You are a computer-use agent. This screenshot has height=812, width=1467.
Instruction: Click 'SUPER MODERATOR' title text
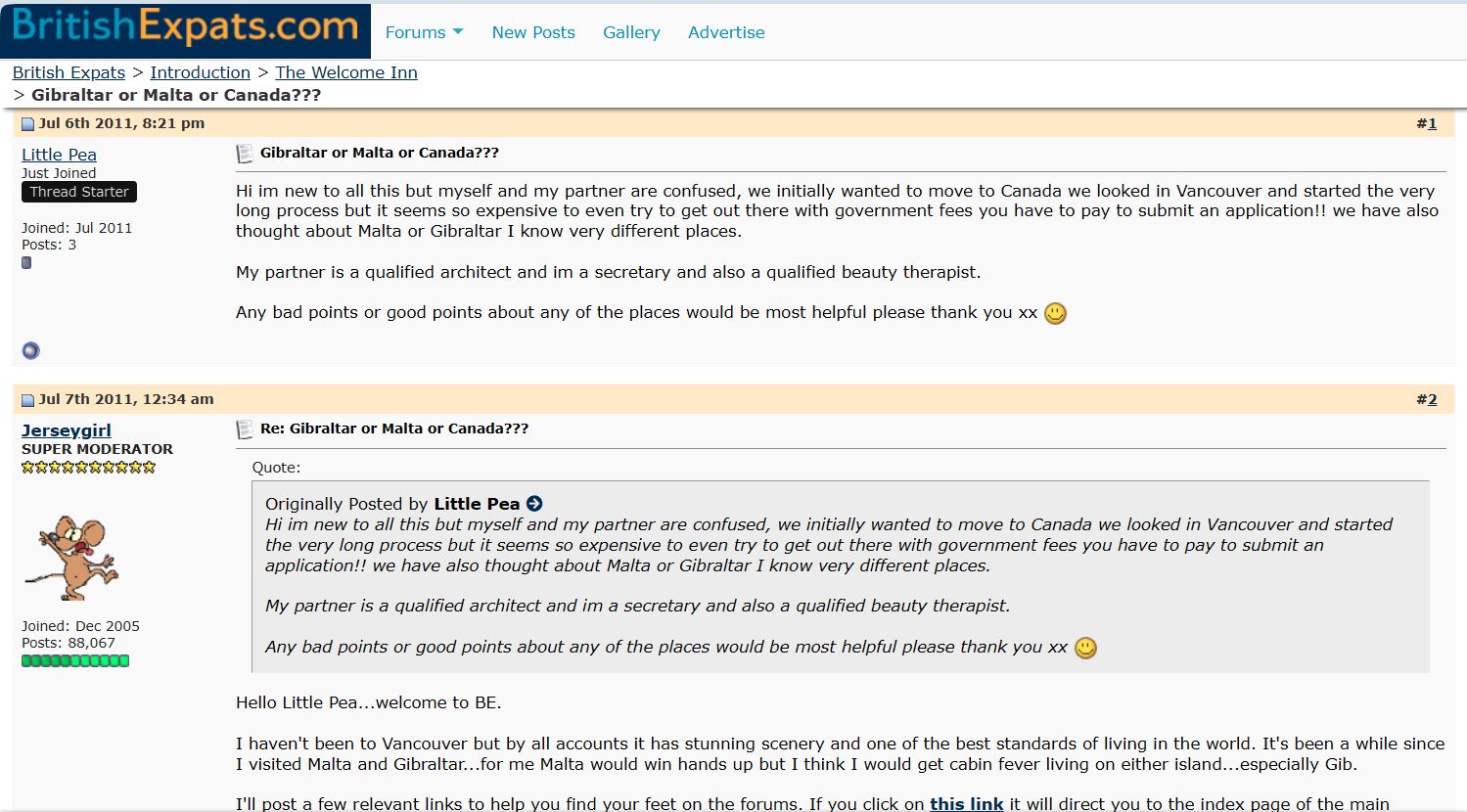pos(97,449)
